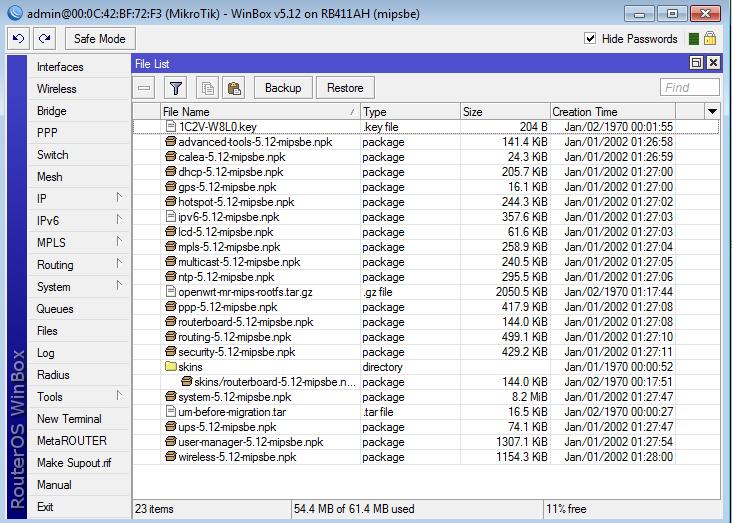732x523 pixels.
Task: Open the Interfaces menu
Action: coord(79,67)
